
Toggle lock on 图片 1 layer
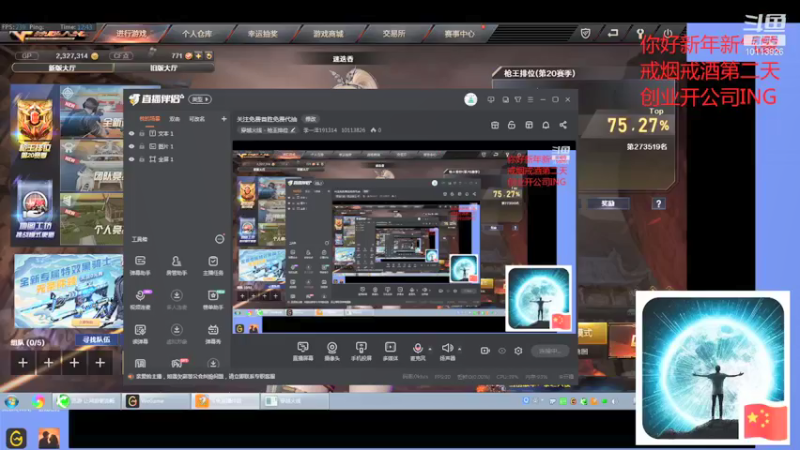(x=142, y=146)
